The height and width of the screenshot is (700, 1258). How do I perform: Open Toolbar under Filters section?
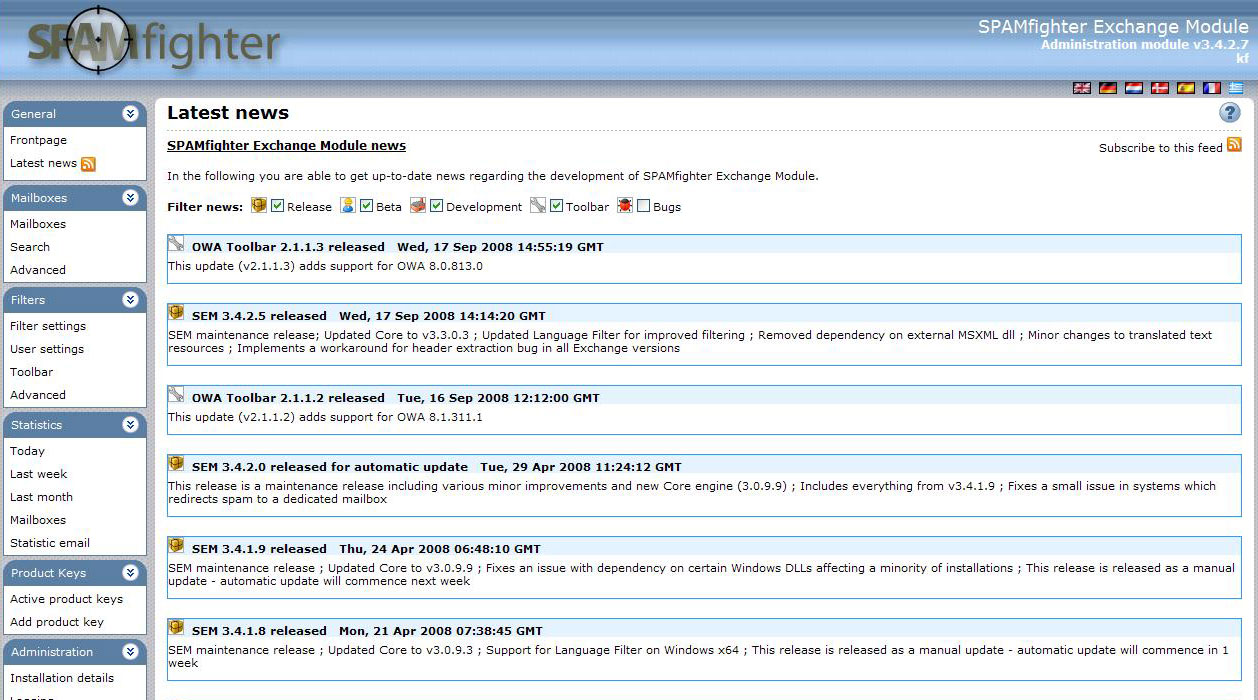click(32, 372)
